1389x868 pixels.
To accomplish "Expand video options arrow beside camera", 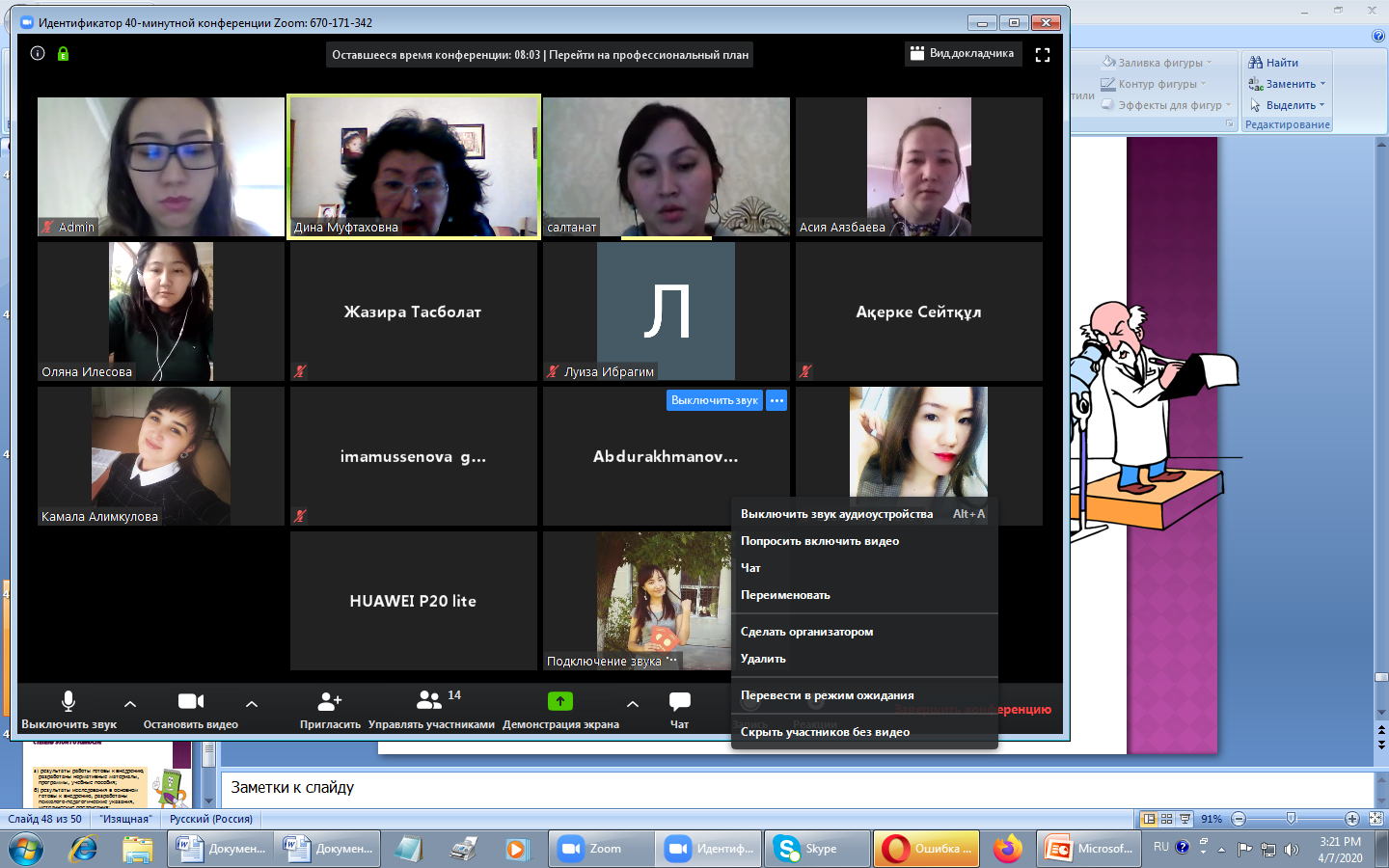I will (252, 704).
